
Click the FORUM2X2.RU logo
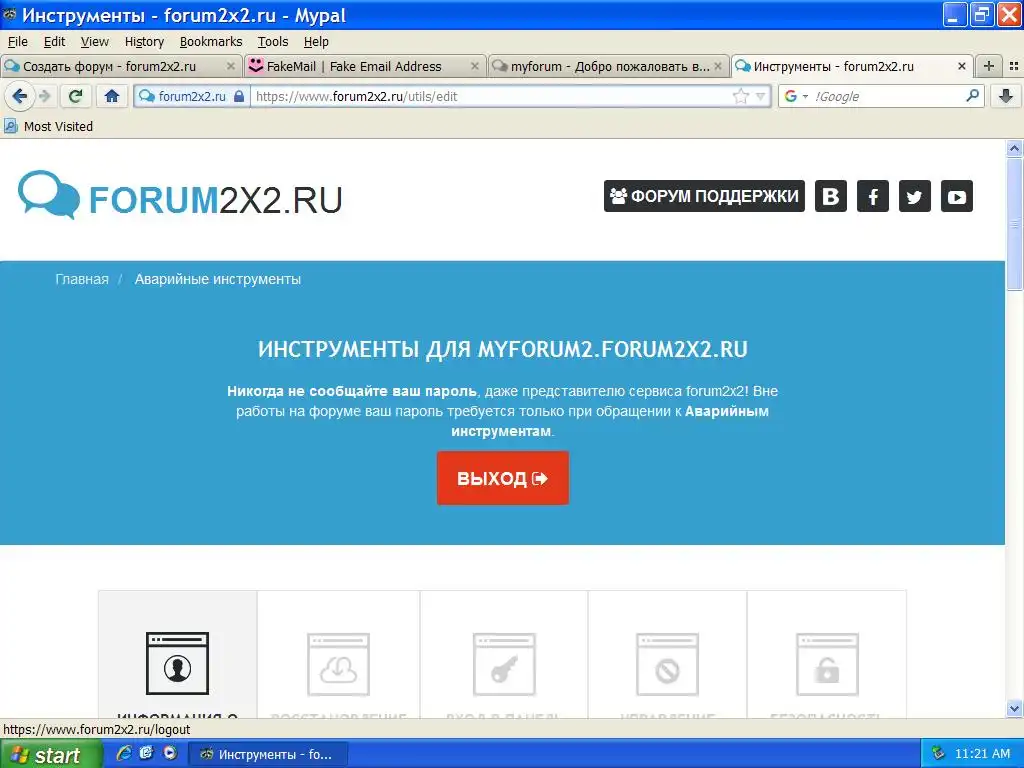click(x=180, y=195)
